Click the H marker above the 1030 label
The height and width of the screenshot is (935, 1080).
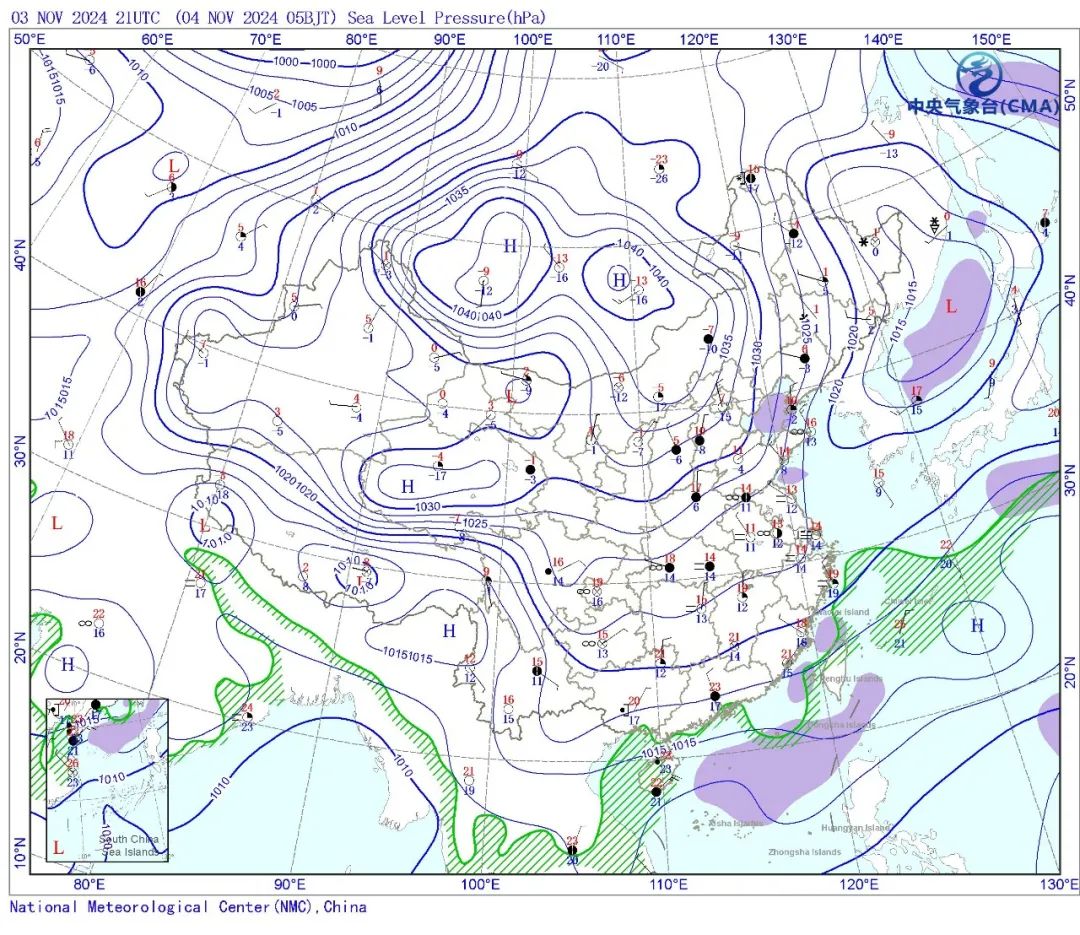point(408,487)
